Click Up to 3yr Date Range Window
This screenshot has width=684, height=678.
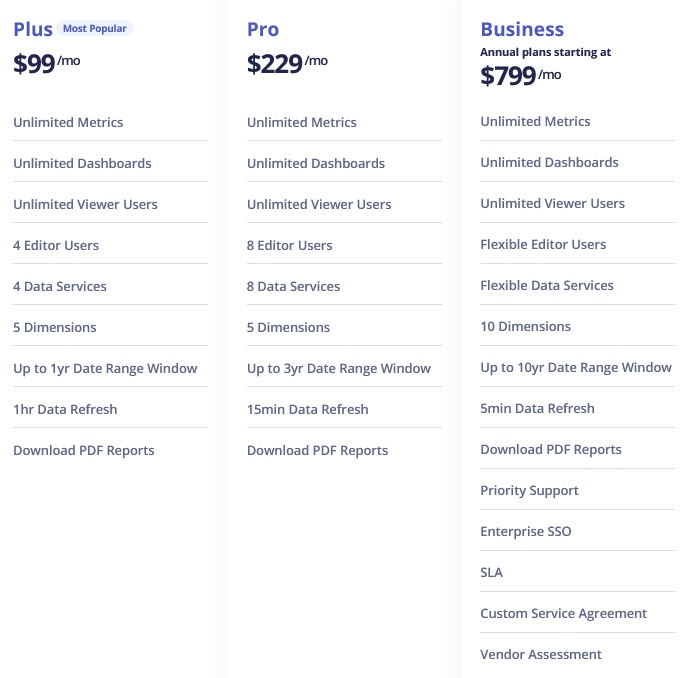click(339, 368)
